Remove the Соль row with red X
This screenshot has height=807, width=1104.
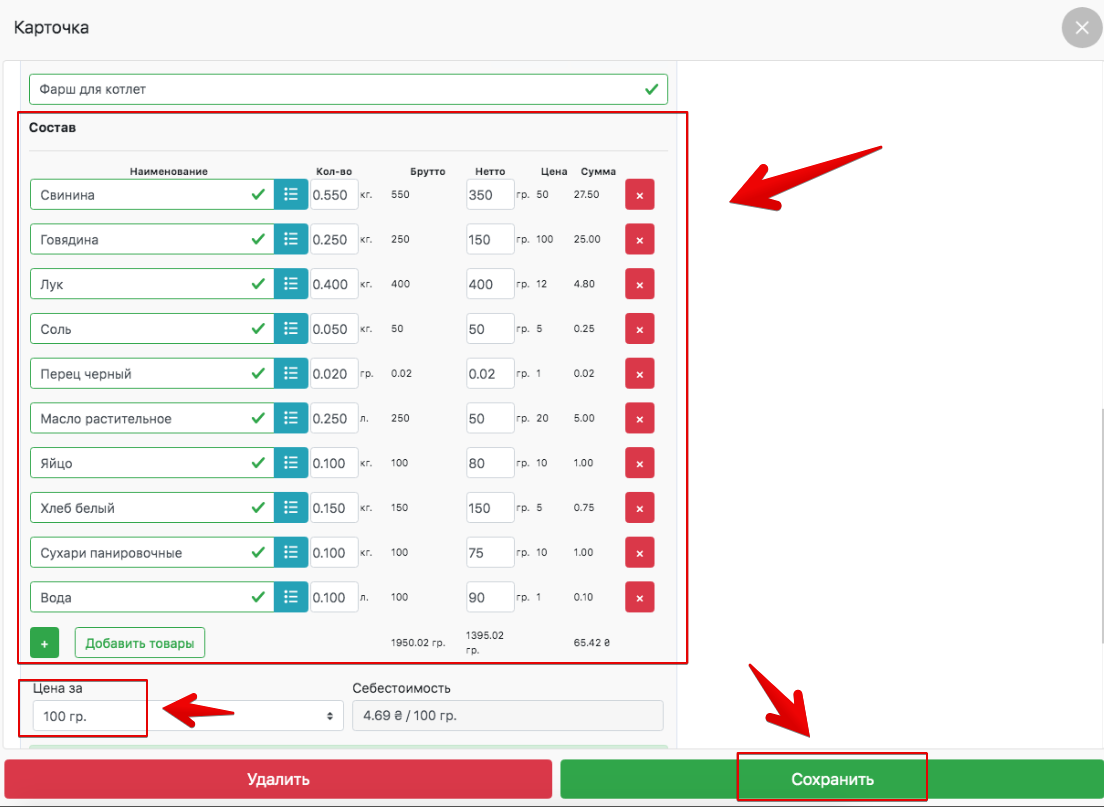click(x=639, y=329)
